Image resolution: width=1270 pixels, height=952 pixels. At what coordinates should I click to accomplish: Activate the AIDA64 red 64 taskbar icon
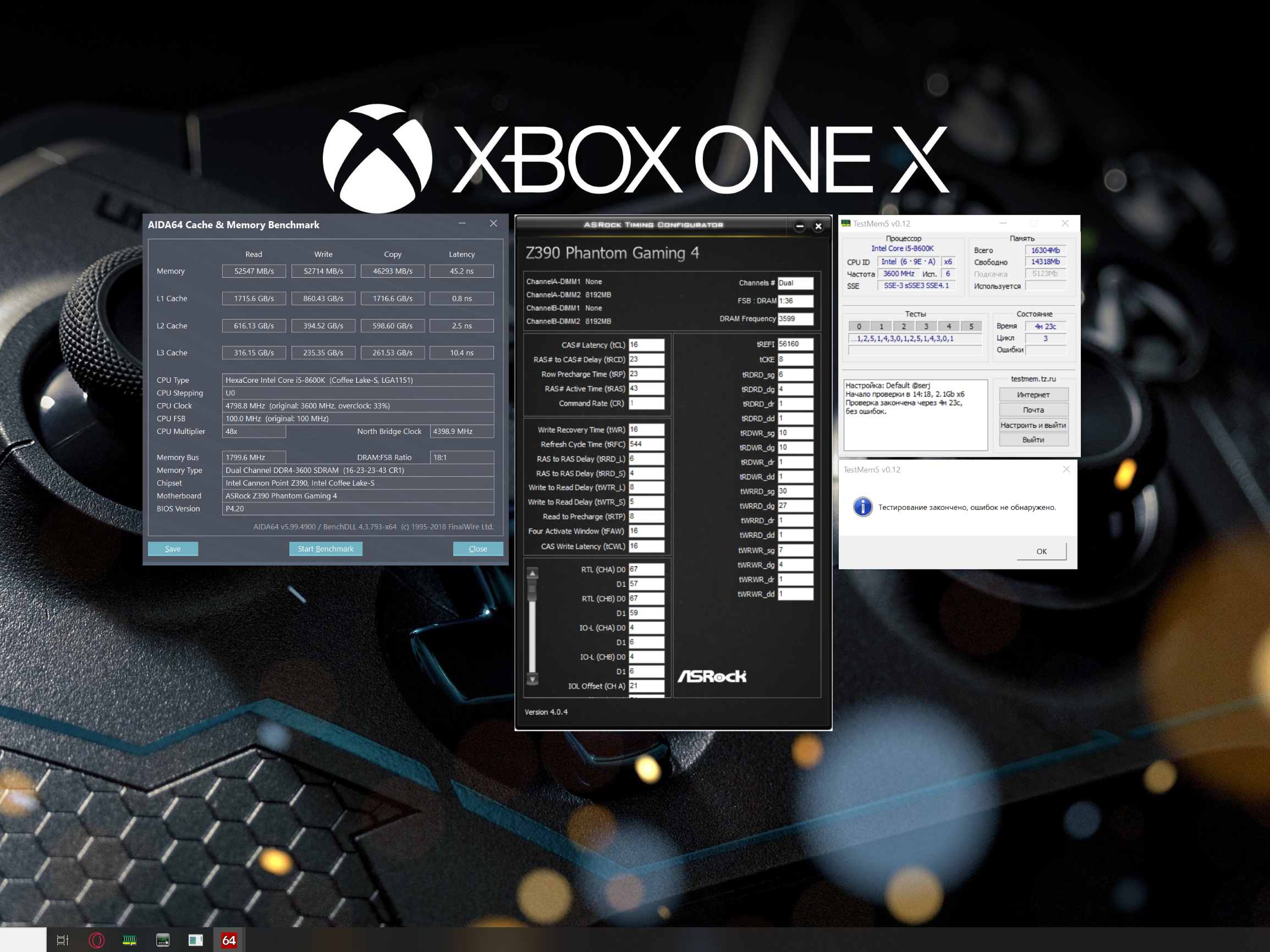pyautogui.click(x=228, y=940)
